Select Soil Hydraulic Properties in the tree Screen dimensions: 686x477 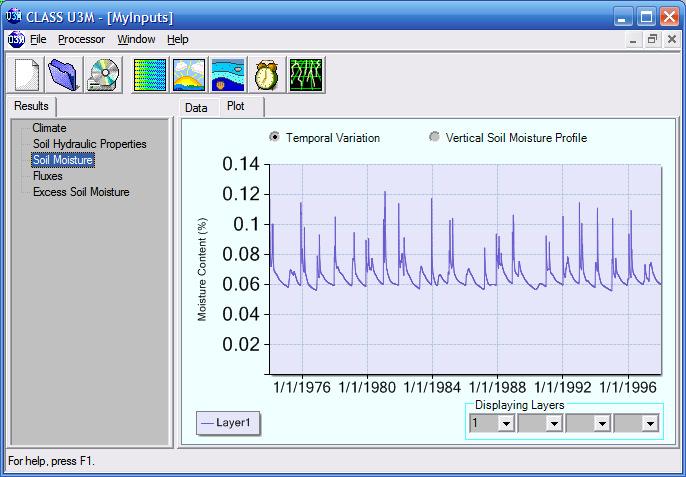90,144
